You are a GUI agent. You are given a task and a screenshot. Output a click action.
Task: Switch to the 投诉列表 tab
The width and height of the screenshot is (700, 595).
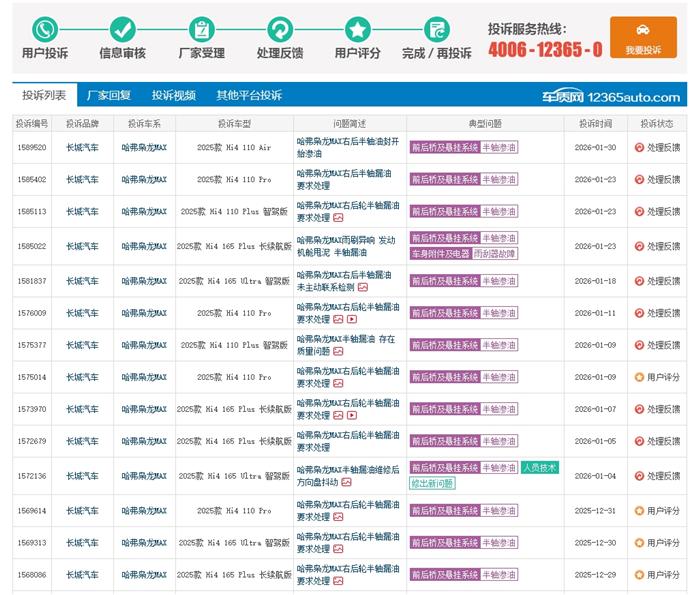click(x=44, y=96)
